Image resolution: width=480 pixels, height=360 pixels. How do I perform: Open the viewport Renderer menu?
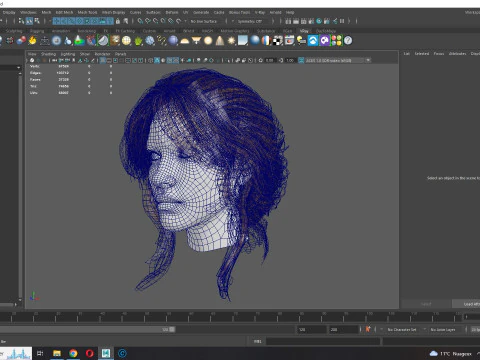click(102, 54)
